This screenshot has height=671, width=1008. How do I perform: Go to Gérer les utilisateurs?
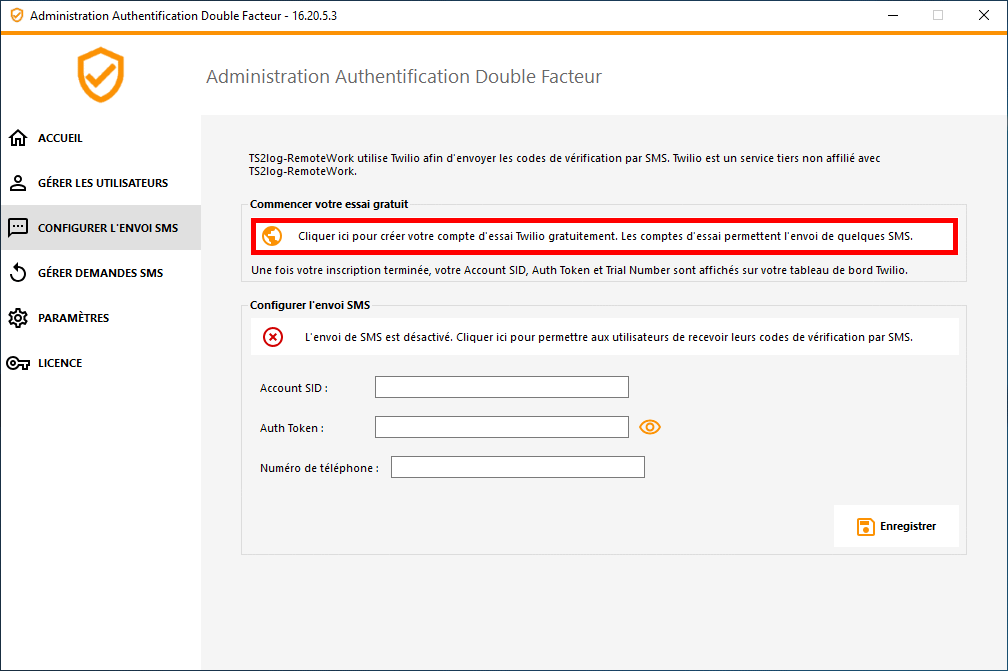coord(103,183)
